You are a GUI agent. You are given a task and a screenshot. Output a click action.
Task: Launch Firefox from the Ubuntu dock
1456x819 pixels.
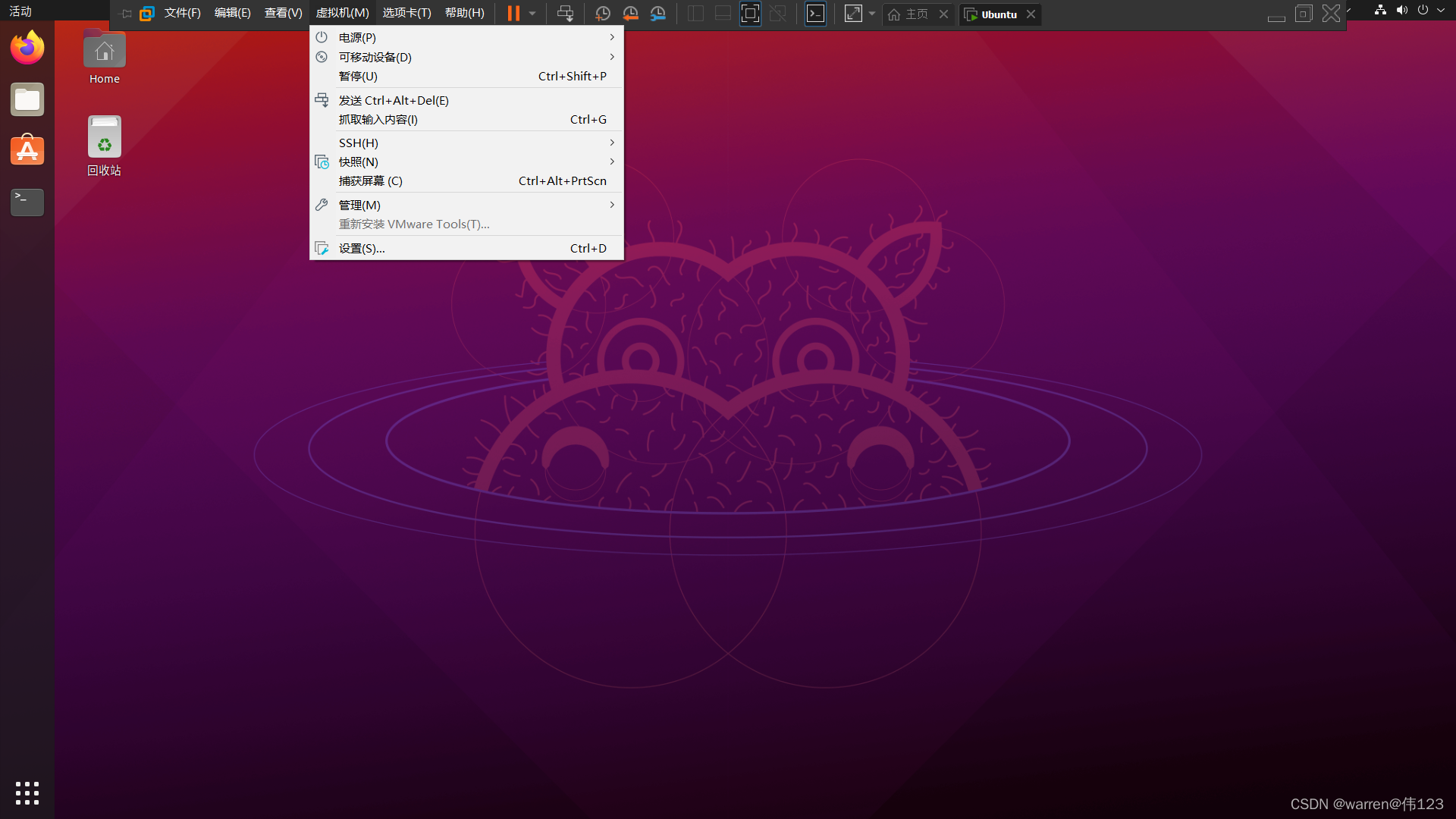(x=27, y=48)
